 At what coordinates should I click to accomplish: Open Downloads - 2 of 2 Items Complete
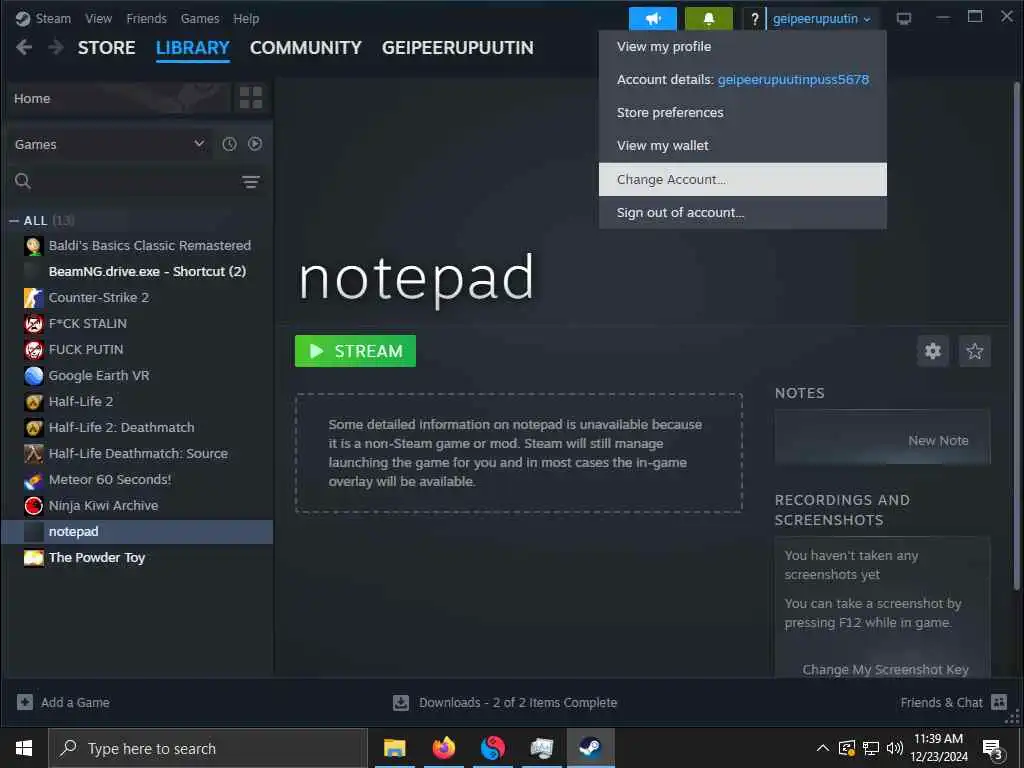click(518, 703)
